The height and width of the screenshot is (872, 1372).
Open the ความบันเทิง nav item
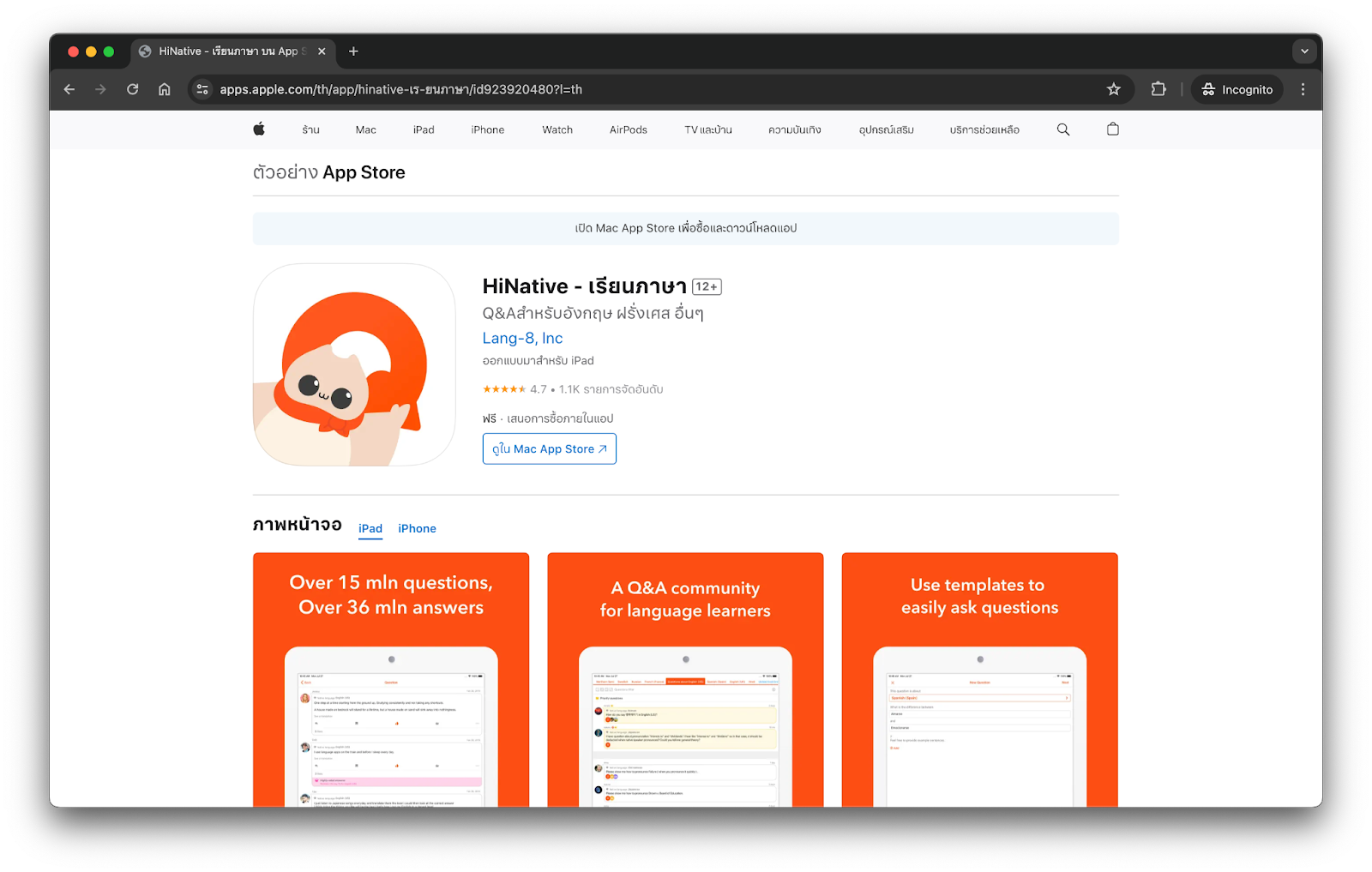click(x=795, y=130)
